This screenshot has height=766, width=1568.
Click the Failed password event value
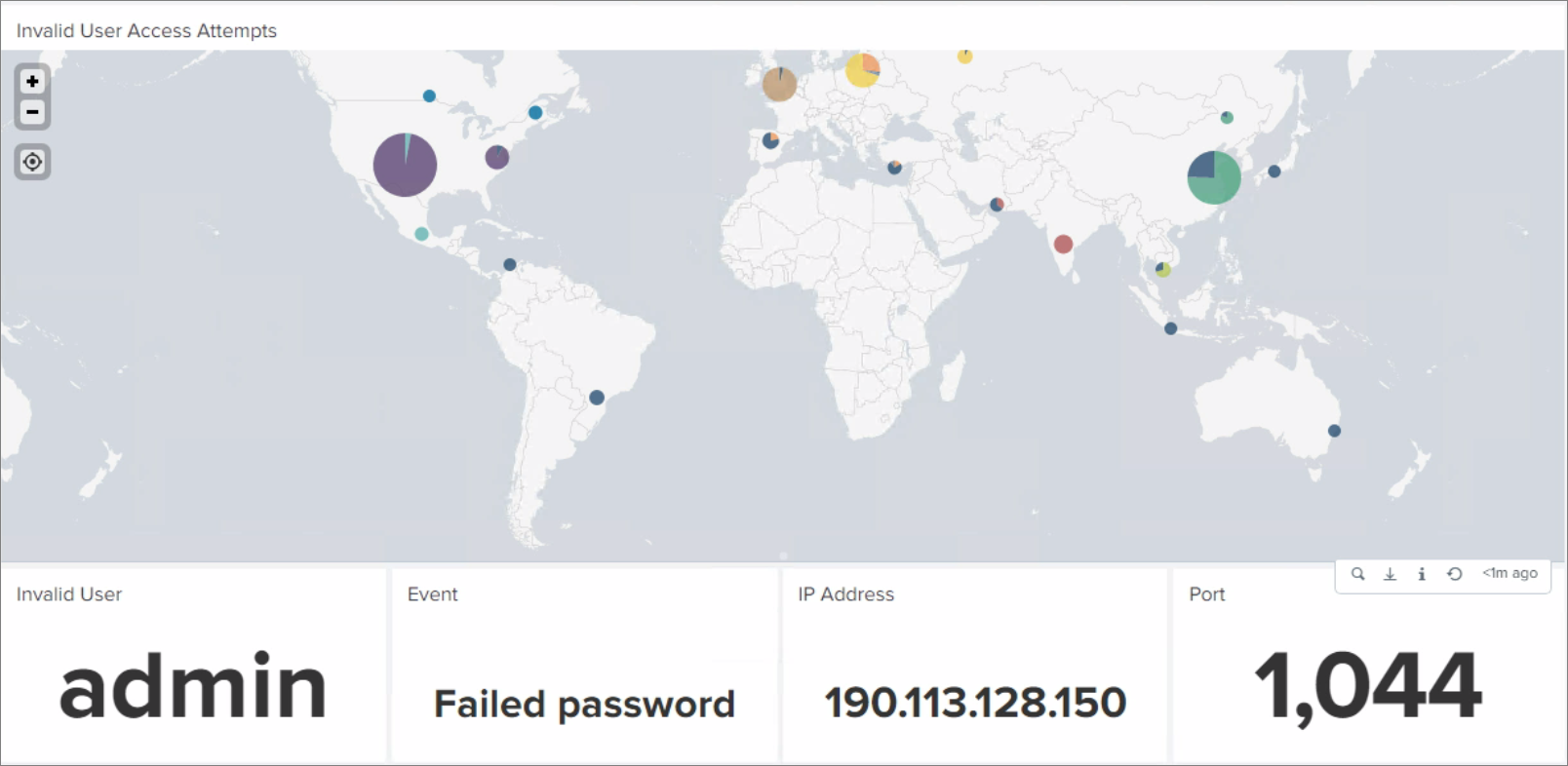[x=584, y=704]
